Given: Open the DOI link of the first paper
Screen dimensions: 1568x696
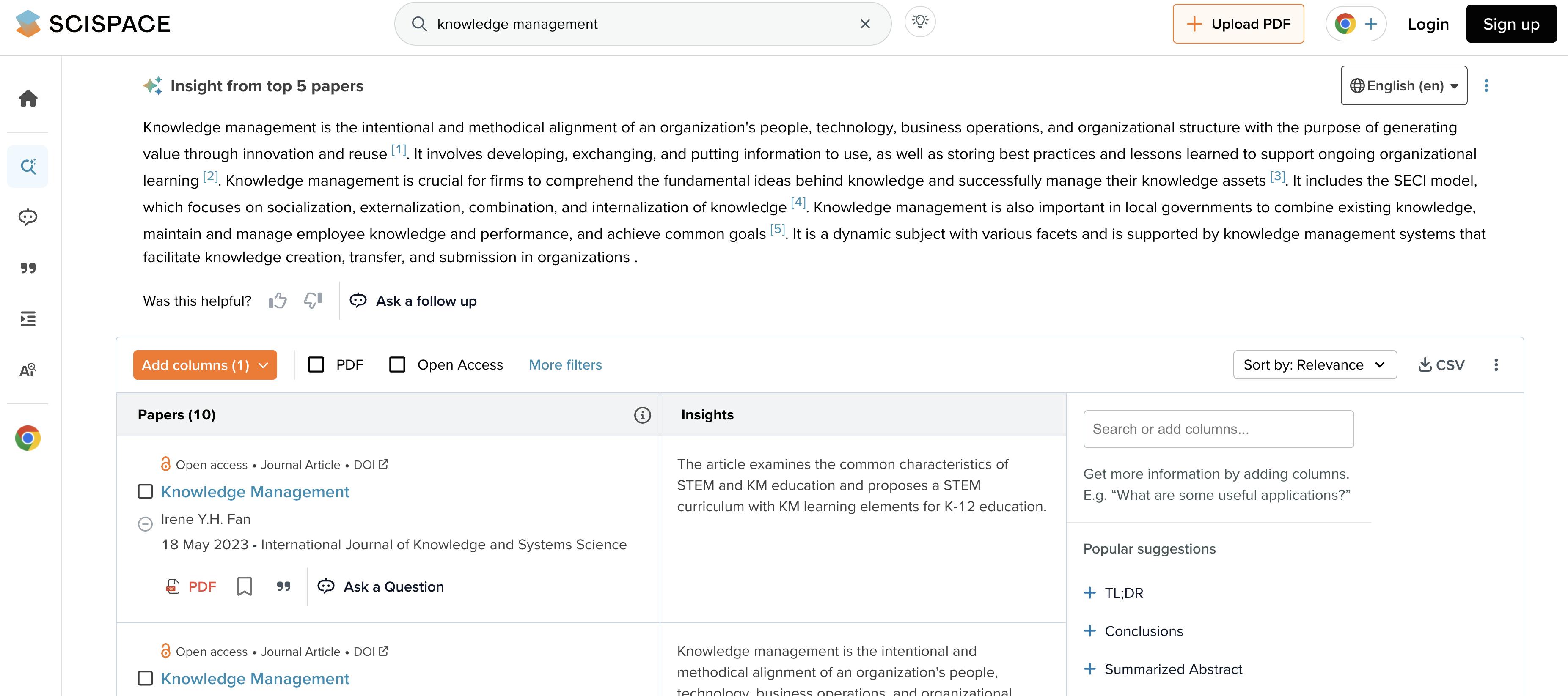Looking at the screenshot, I should click(x=371, y=465).
